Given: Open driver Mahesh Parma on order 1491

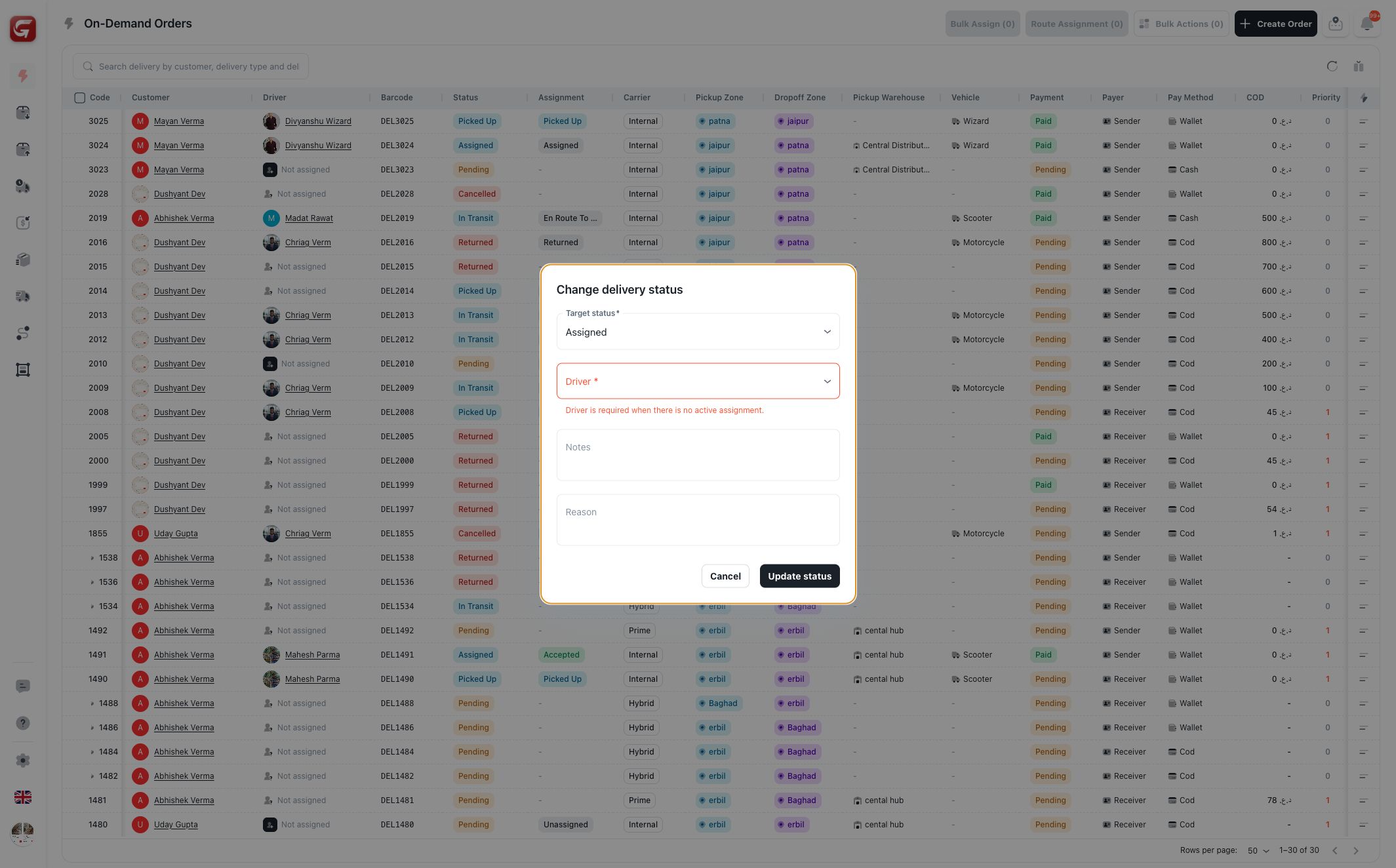Looking at the screenshot, I should [x=312, y=655].
